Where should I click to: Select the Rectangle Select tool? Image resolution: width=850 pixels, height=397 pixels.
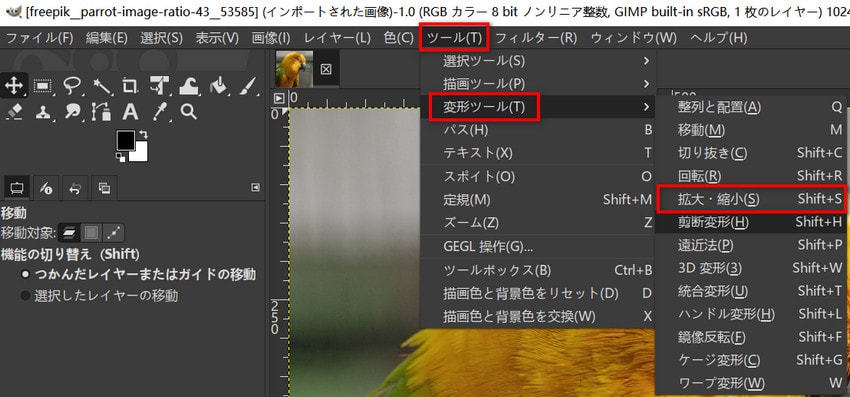[x=42, y=86]
